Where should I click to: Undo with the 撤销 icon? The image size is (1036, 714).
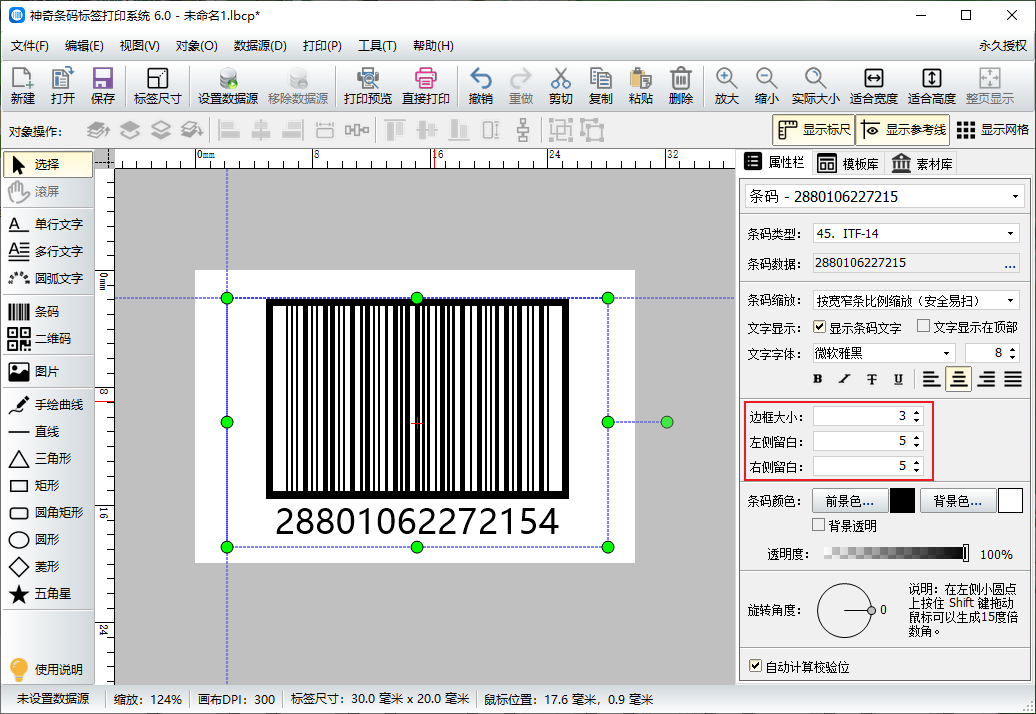[x=480, y=86]
